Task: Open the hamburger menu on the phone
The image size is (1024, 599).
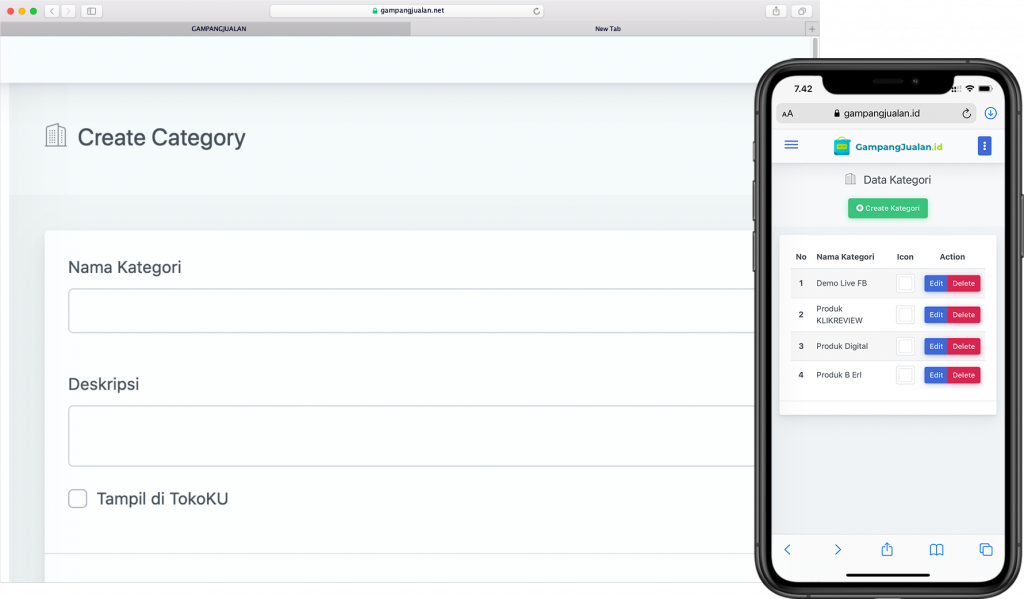Action: [791, 145]
